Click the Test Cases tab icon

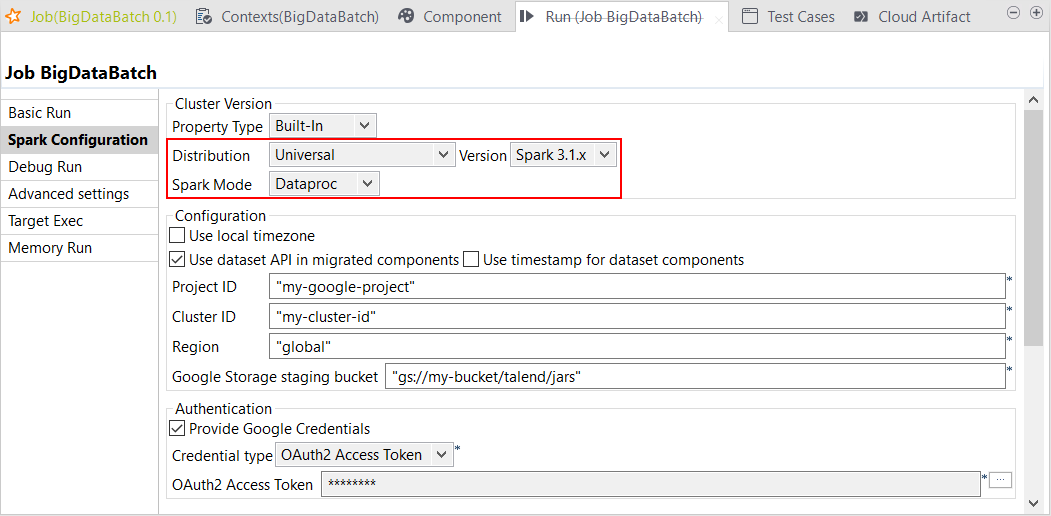click(x=750, y=16)
